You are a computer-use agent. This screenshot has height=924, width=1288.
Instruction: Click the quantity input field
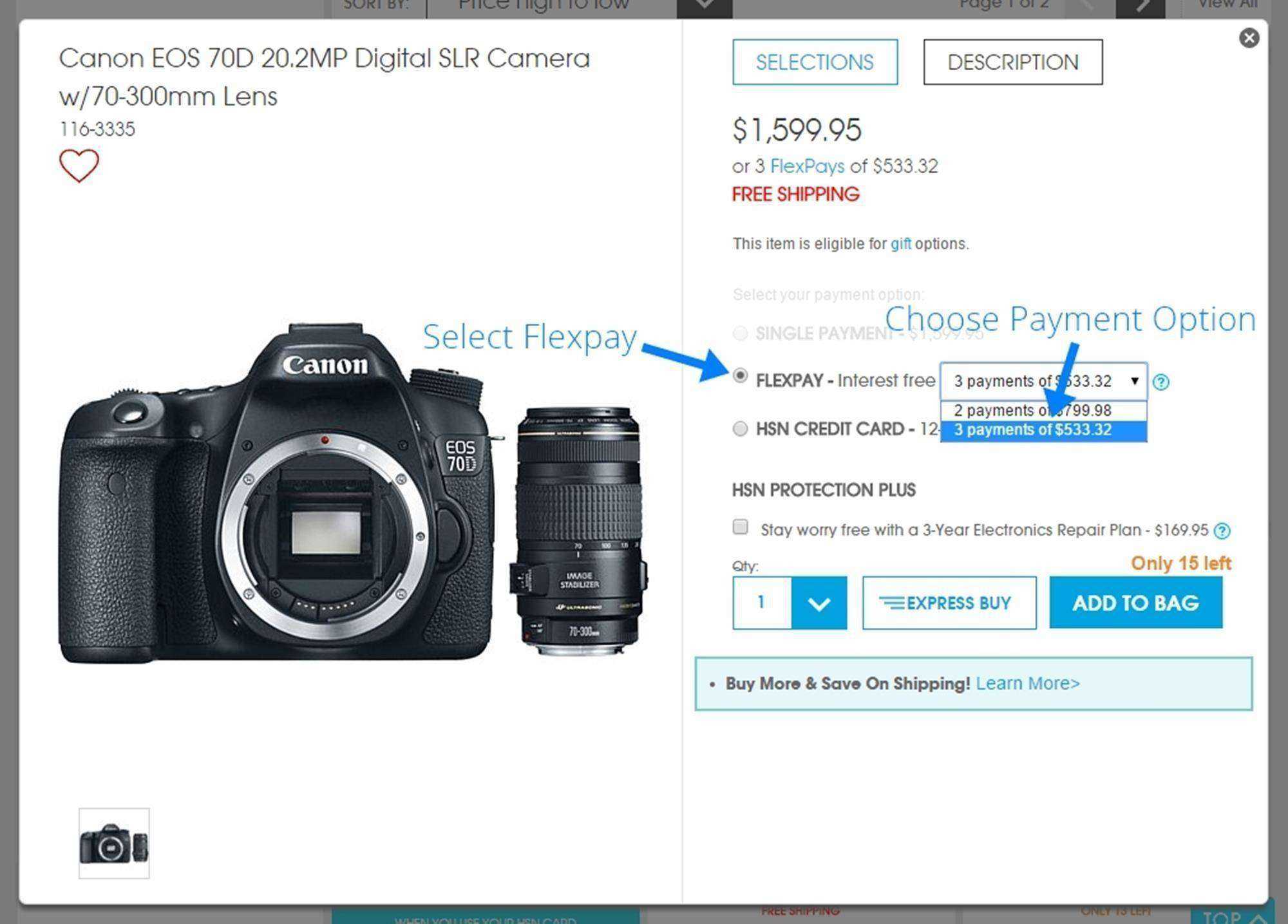tap(762, 603)
